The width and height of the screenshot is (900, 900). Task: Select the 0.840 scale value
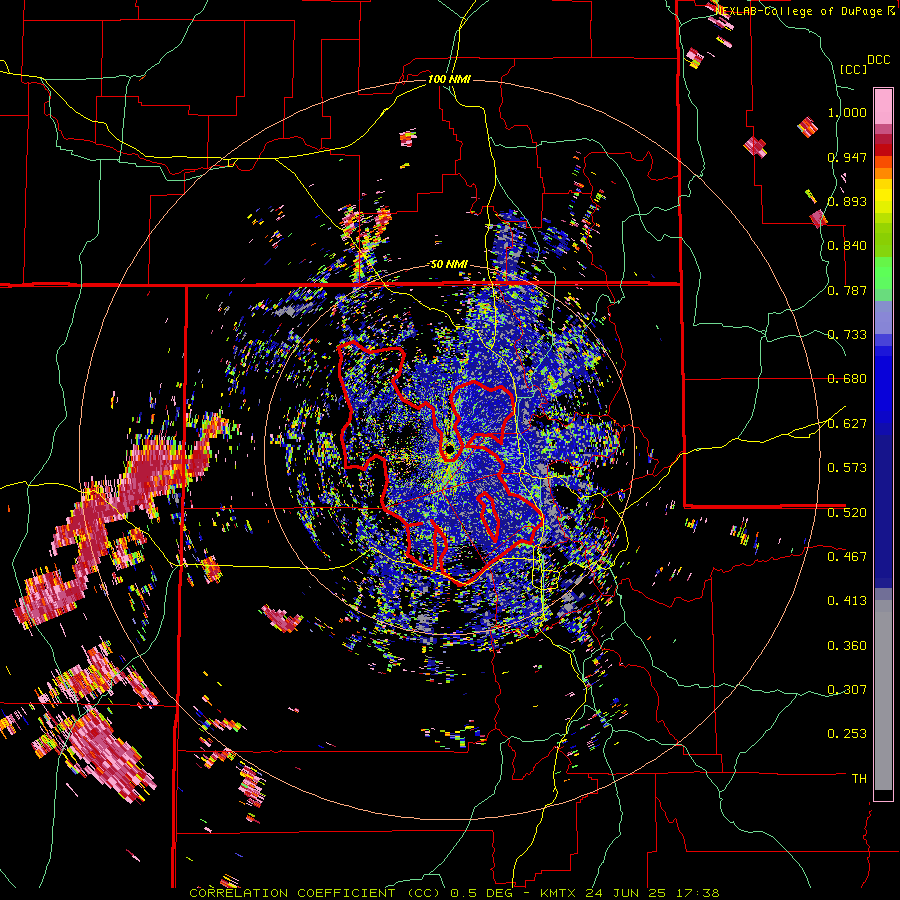click(847, 246)
